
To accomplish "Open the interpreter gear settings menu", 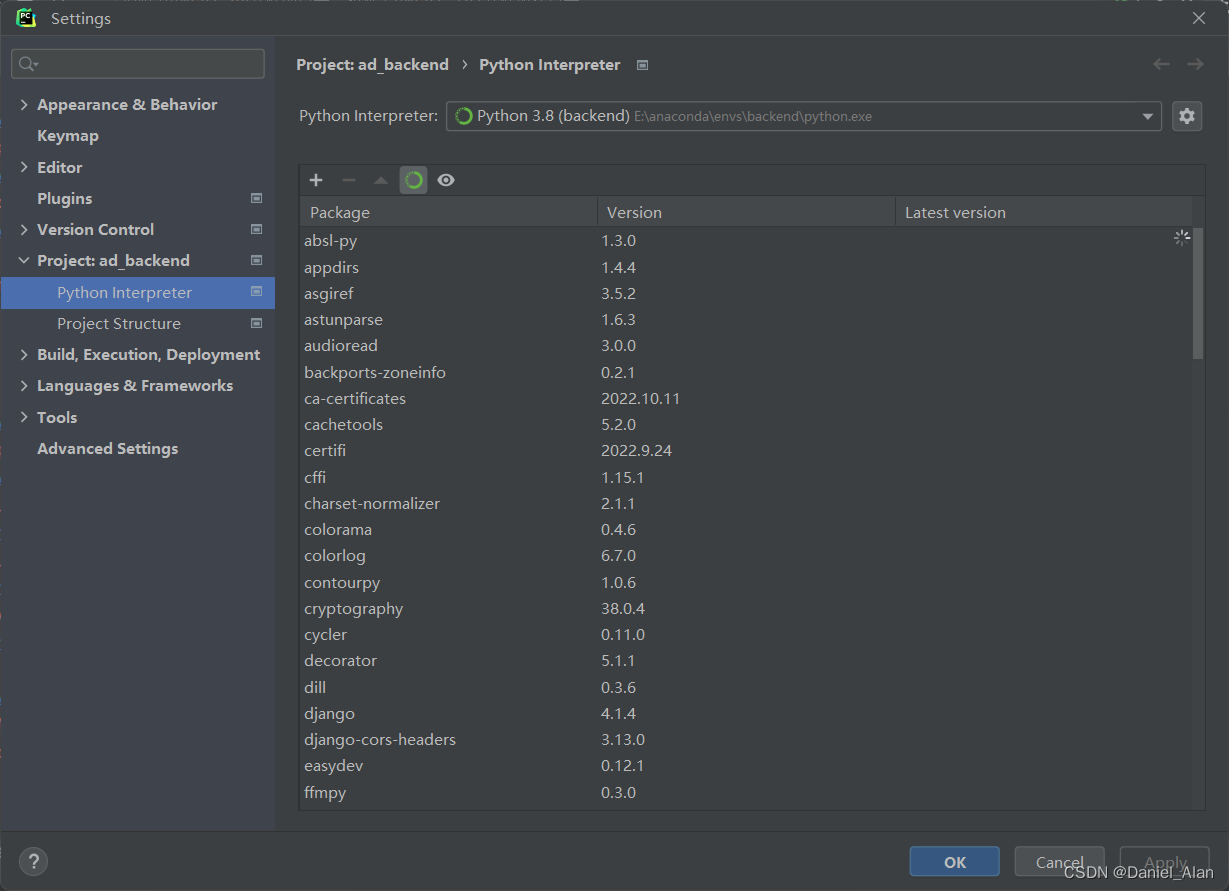I will coord(1187,116).
